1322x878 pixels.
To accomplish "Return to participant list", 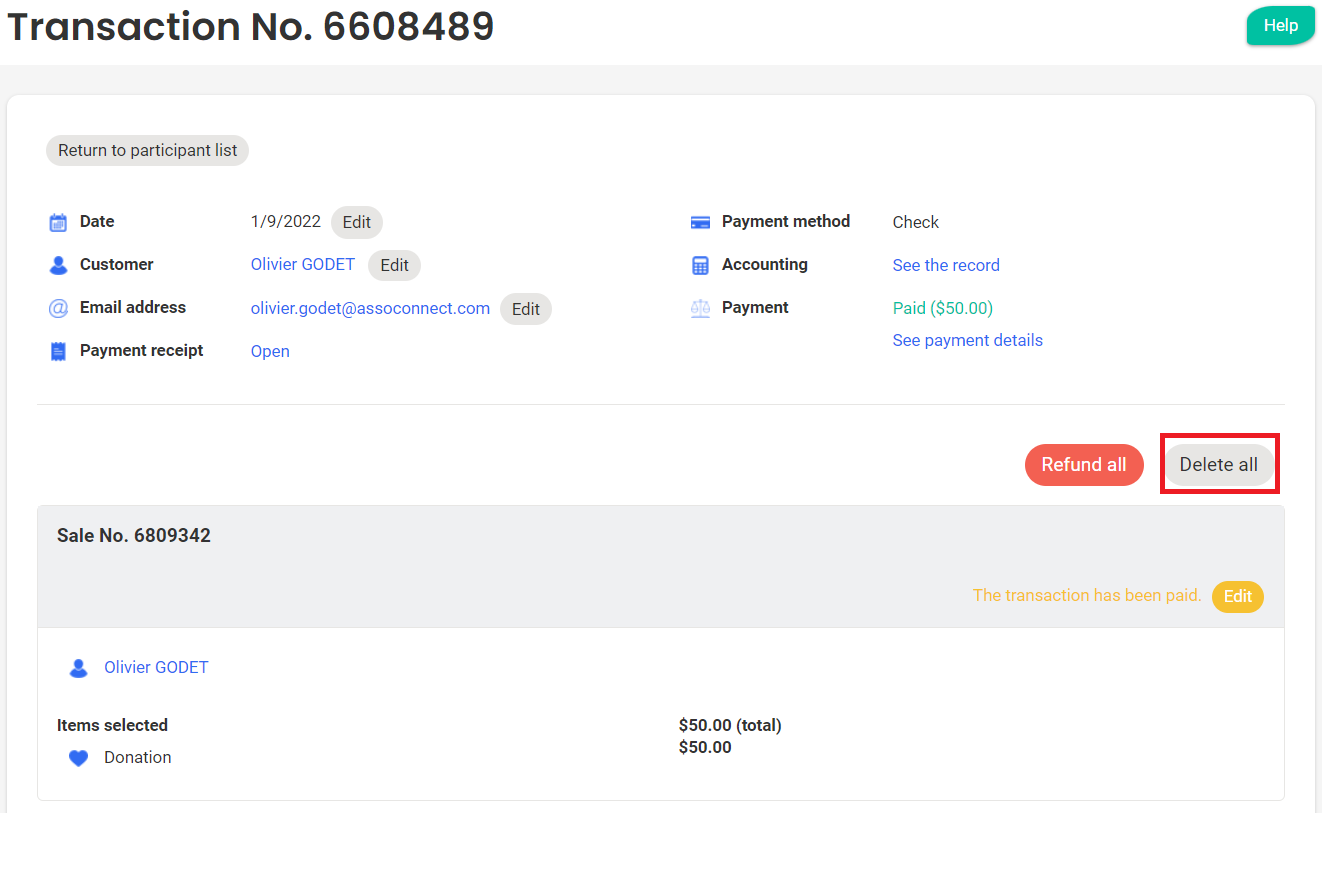I will [x=147, y=150].
